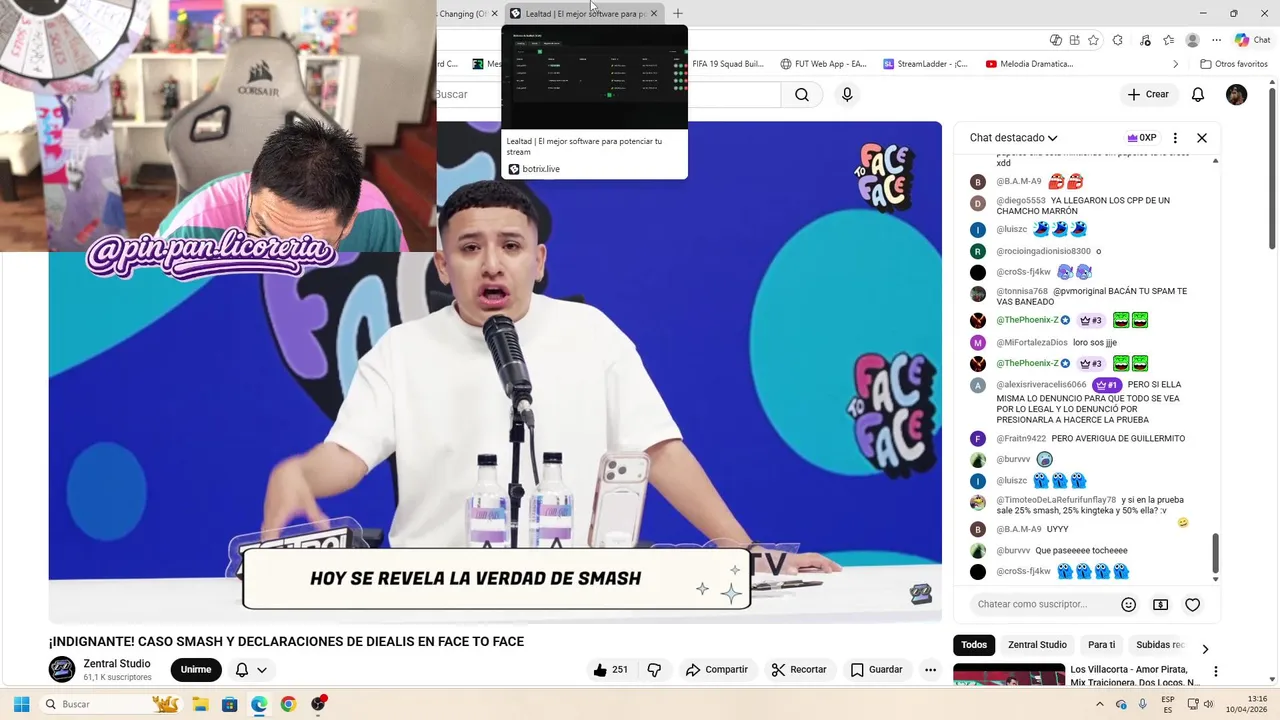The height and width of the screenshot is (720, 1280).
Task: Open the browser favorites list icon
Action: click(1168, 40)
